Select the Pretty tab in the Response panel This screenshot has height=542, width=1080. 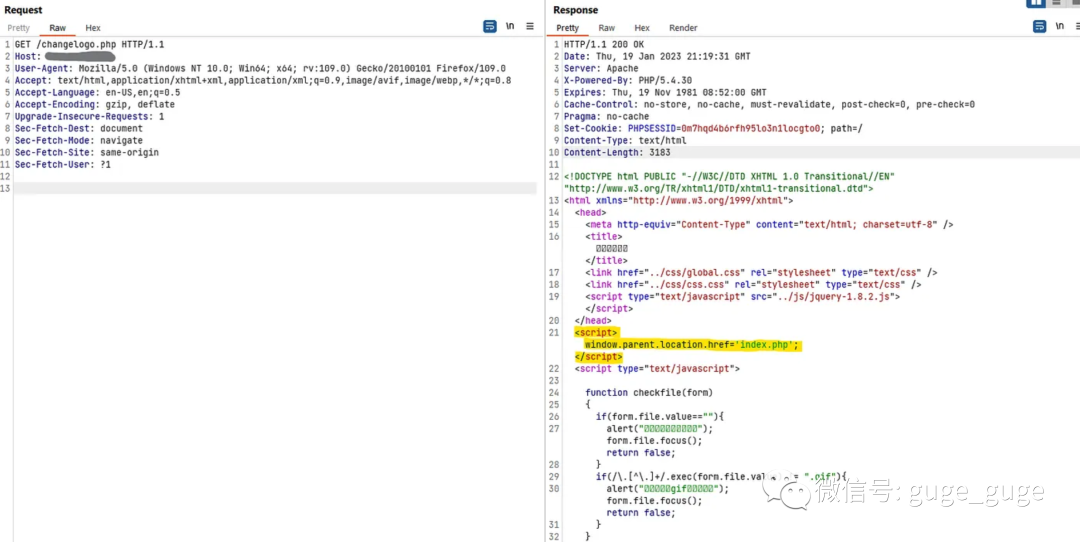(568, 28)
